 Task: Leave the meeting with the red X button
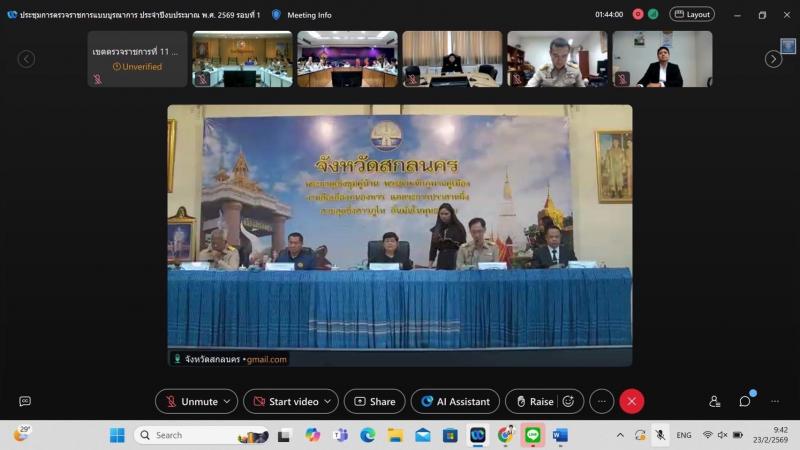[632, 402]
